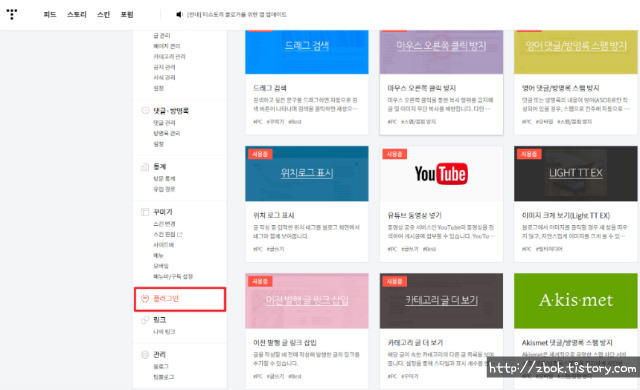The width and height of the screenshot is (640, 390).
Task: Click the plug 플러그인 icon
Action: [145, 299]
